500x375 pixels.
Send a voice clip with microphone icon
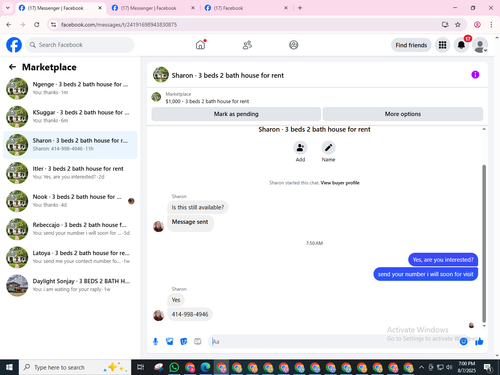click(x=155, y=341)
